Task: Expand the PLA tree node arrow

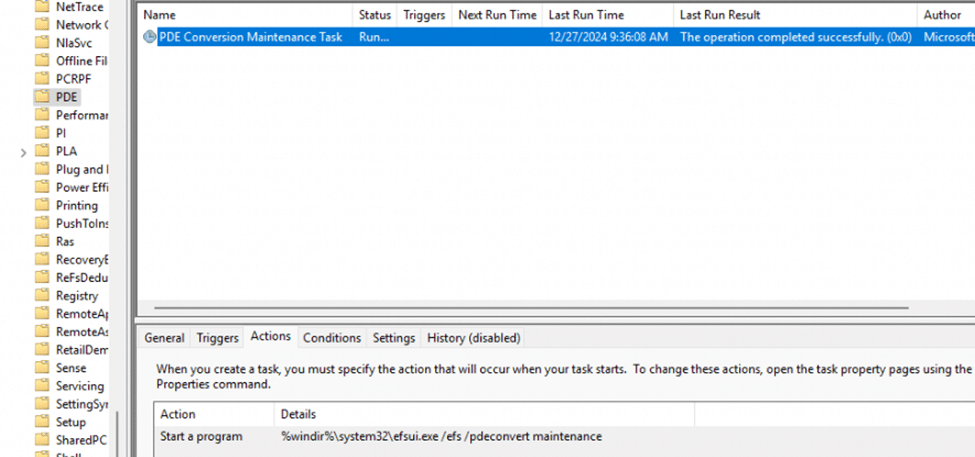Action: click(25, 152)
